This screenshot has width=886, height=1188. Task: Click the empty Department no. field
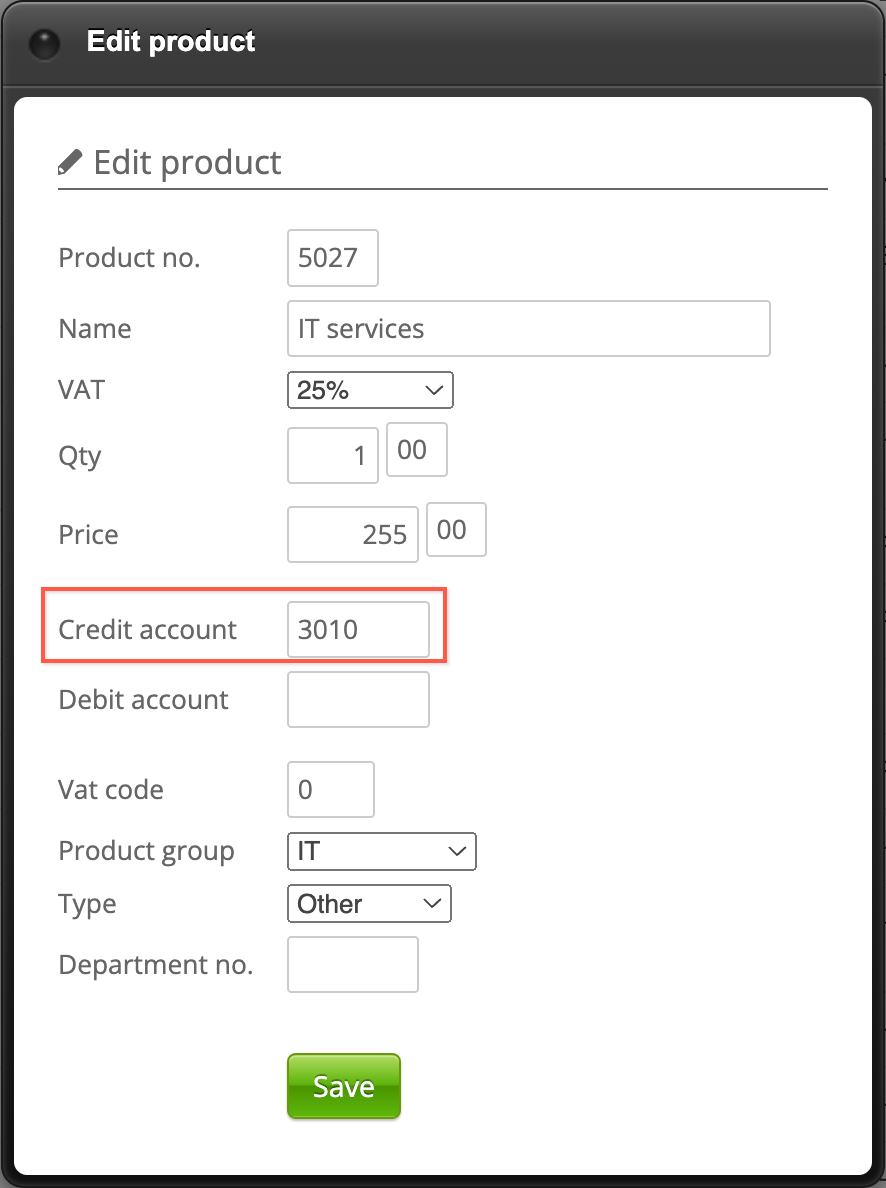pyautogui.click(x=352, y=965)
